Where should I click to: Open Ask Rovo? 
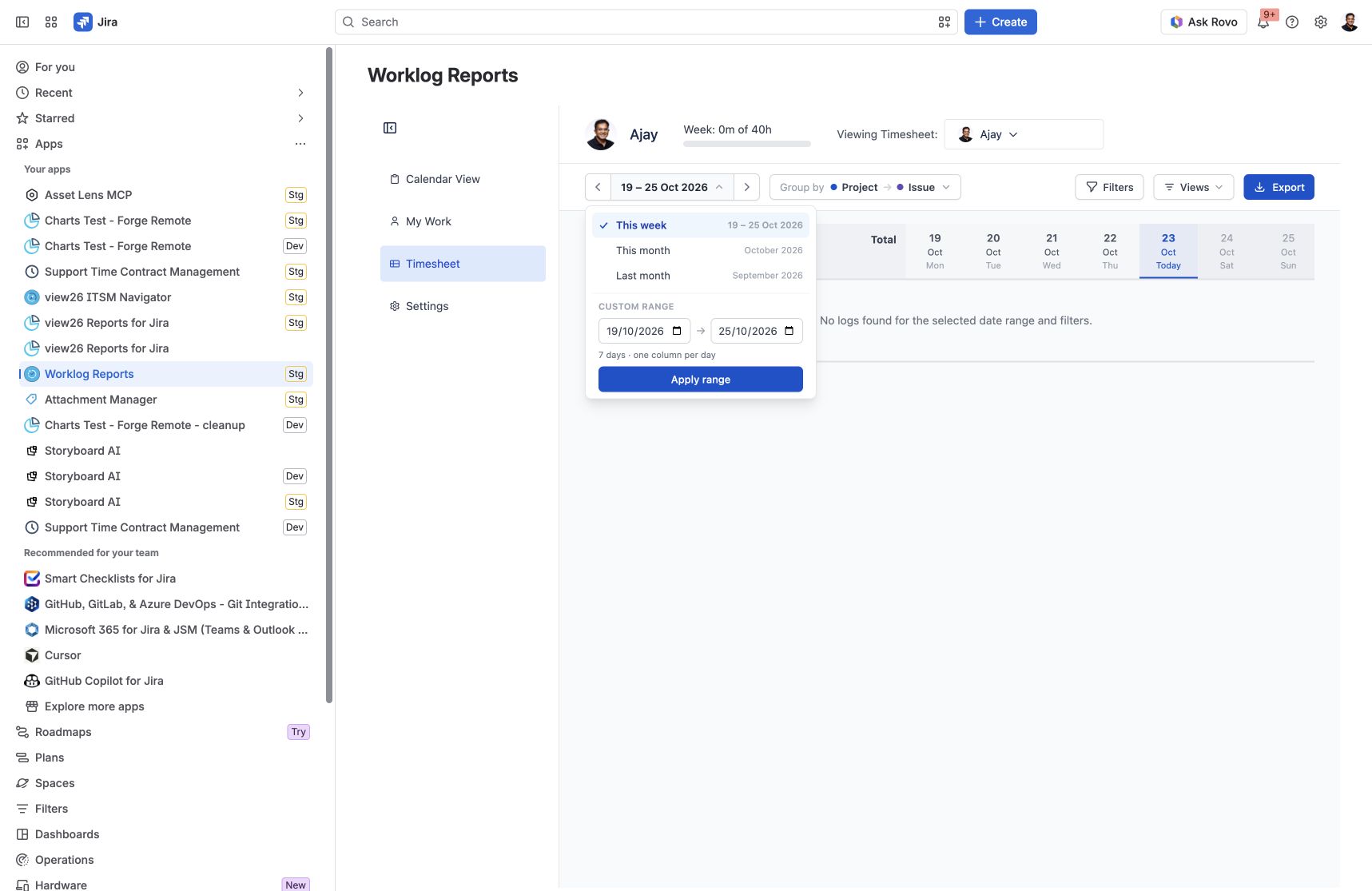pos(1203,22)
